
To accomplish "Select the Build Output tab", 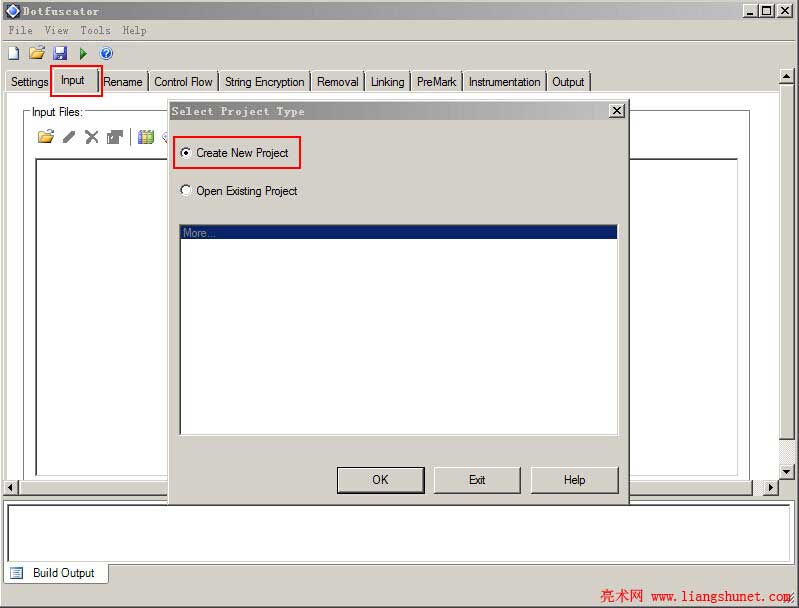I will click(56, 573).
